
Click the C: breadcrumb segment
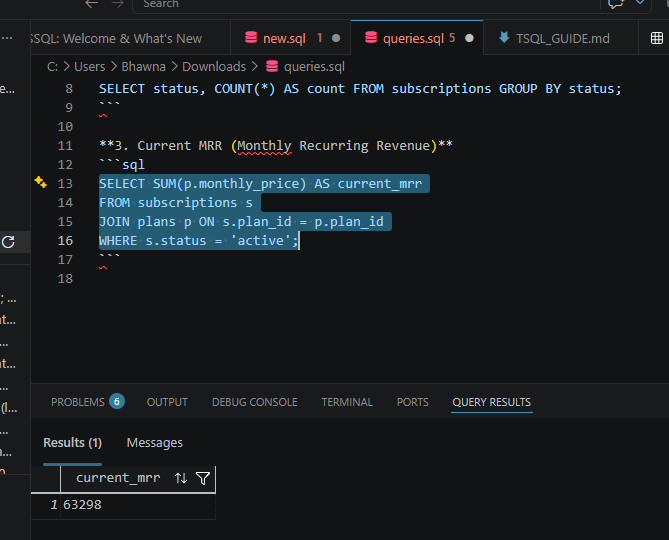(52, 67)
